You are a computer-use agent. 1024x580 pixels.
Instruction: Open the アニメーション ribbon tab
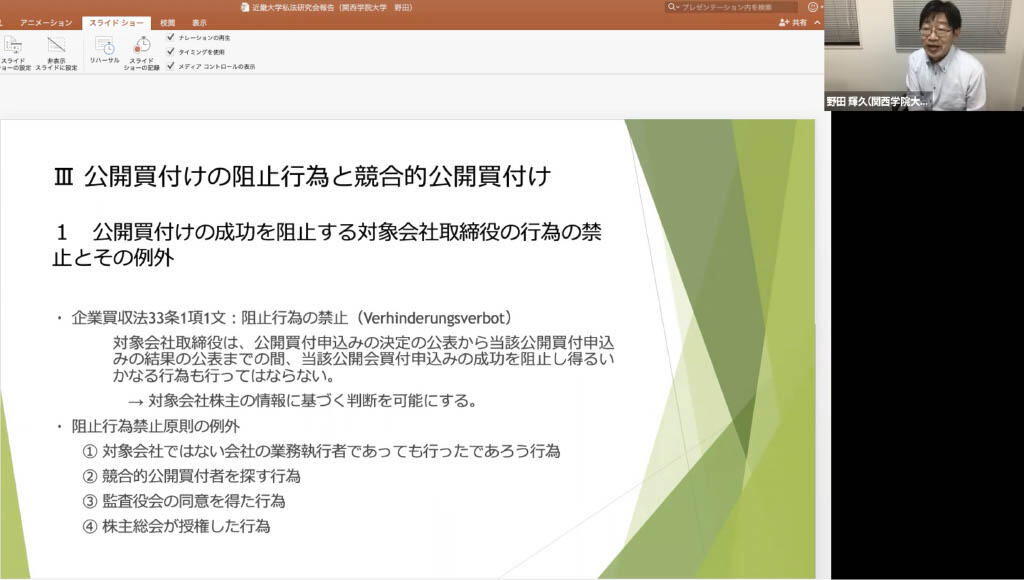click(46, 23)
